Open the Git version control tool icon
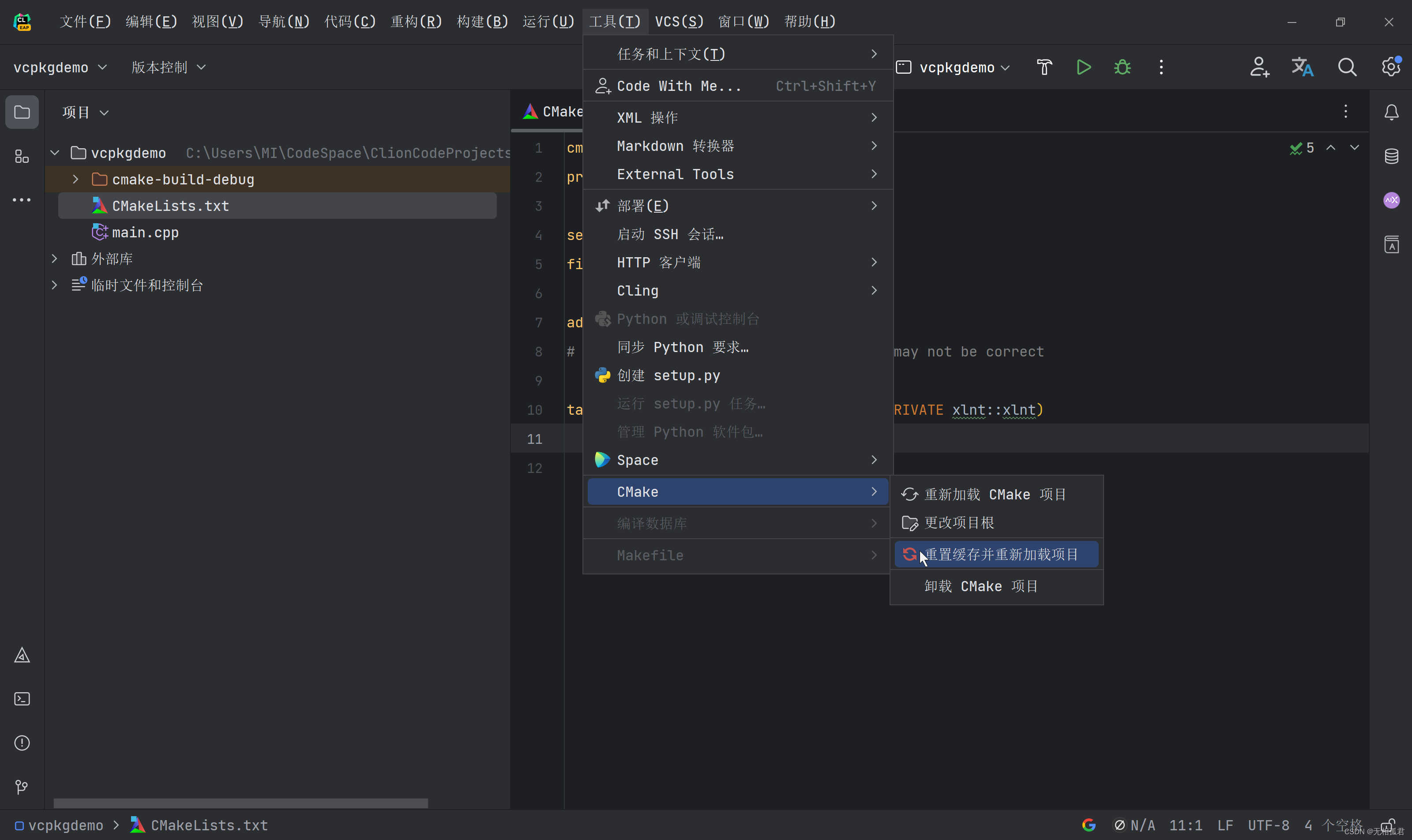The width and height of the screenshot is (1412, 840). [22, 787]
